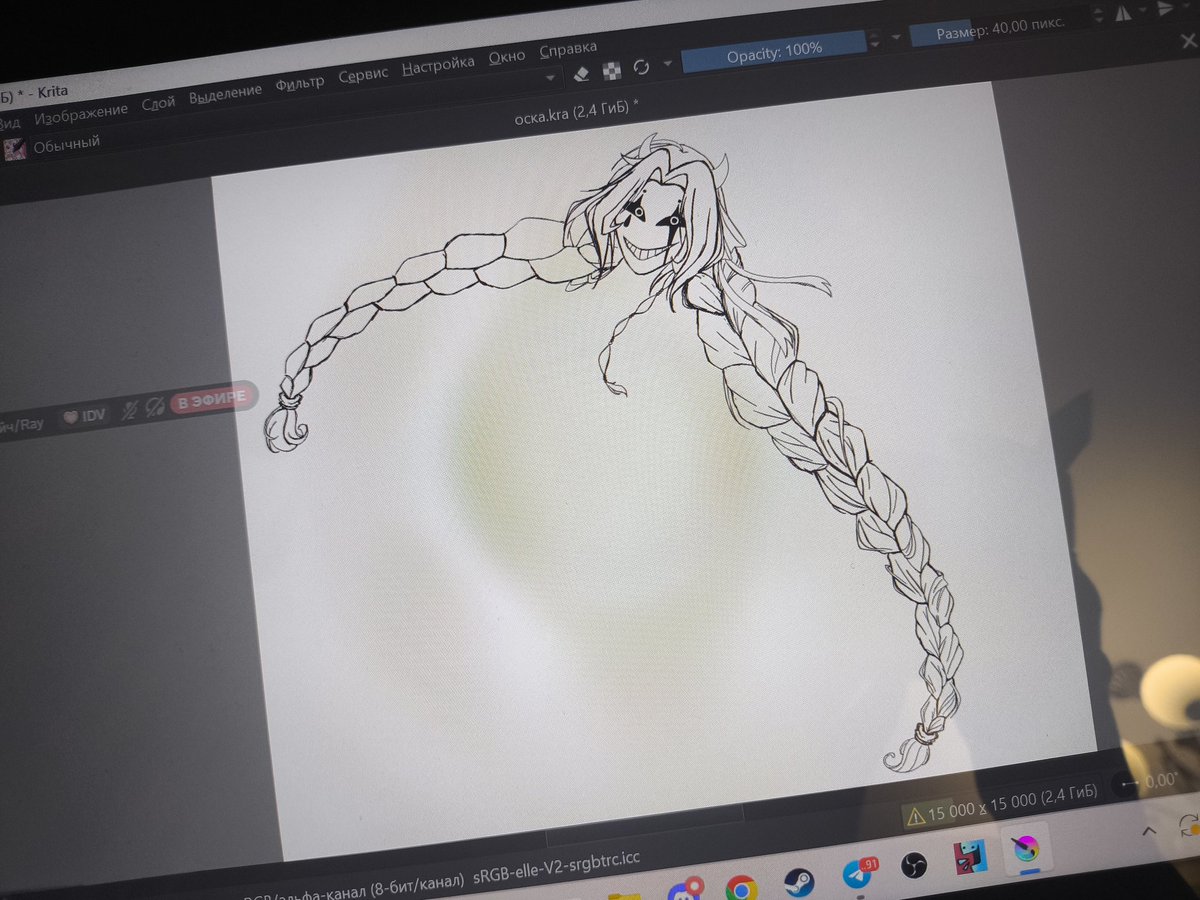Toggle preserve alpha checkerboard icon

(611, 70)
